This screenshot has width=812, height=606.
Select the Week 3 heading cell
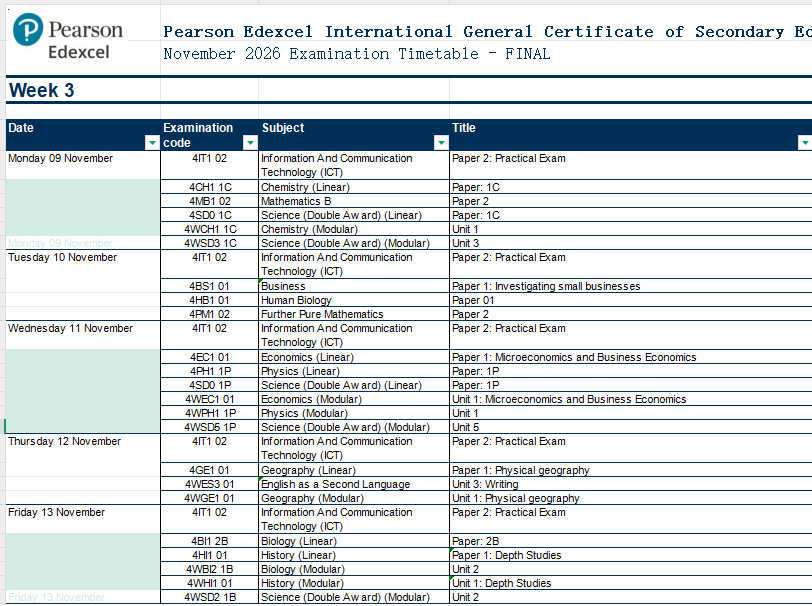[83, 90]
